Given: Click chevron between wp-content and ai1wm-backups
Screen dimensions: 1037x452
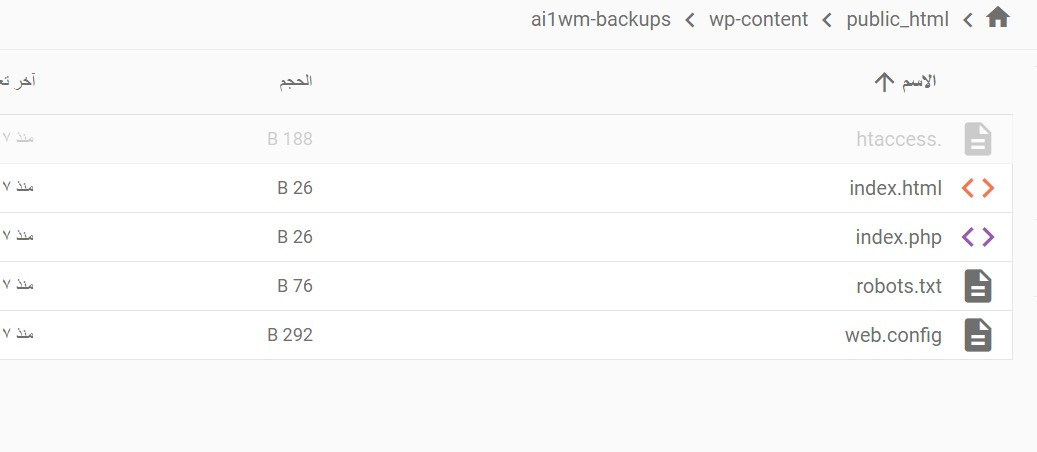Looking at the screenshot, I should pos(690,19).
